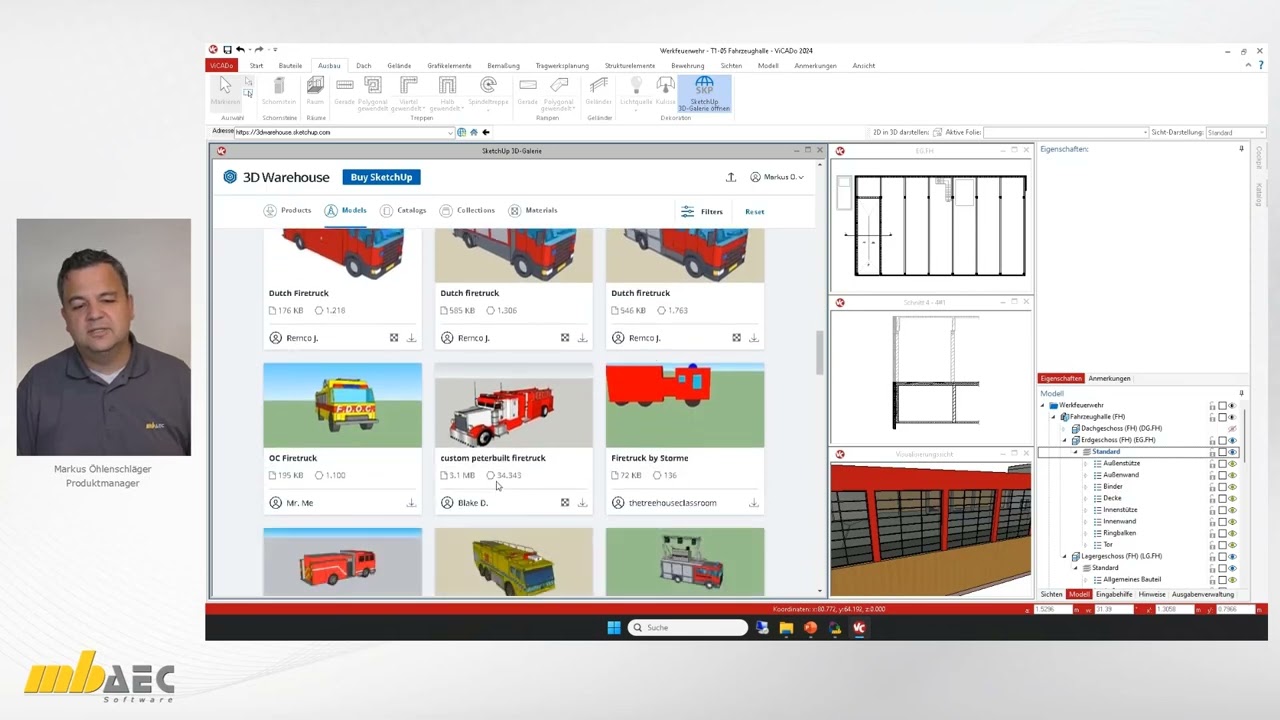Expand the Außenstütze tree node
The width and height of the screenshot is (1280, 720).
[x=1086, y=464]
